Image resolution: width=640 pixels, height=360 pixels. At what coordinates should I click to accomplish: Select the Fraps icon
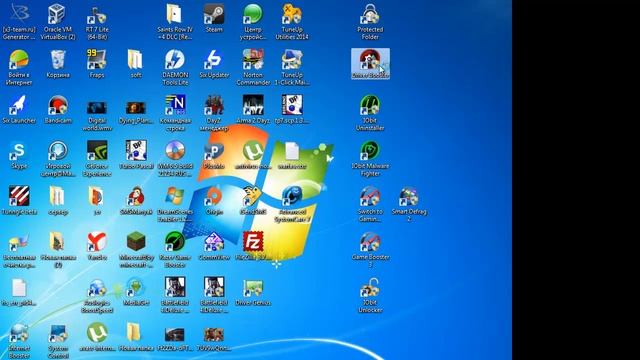[97, 64]
